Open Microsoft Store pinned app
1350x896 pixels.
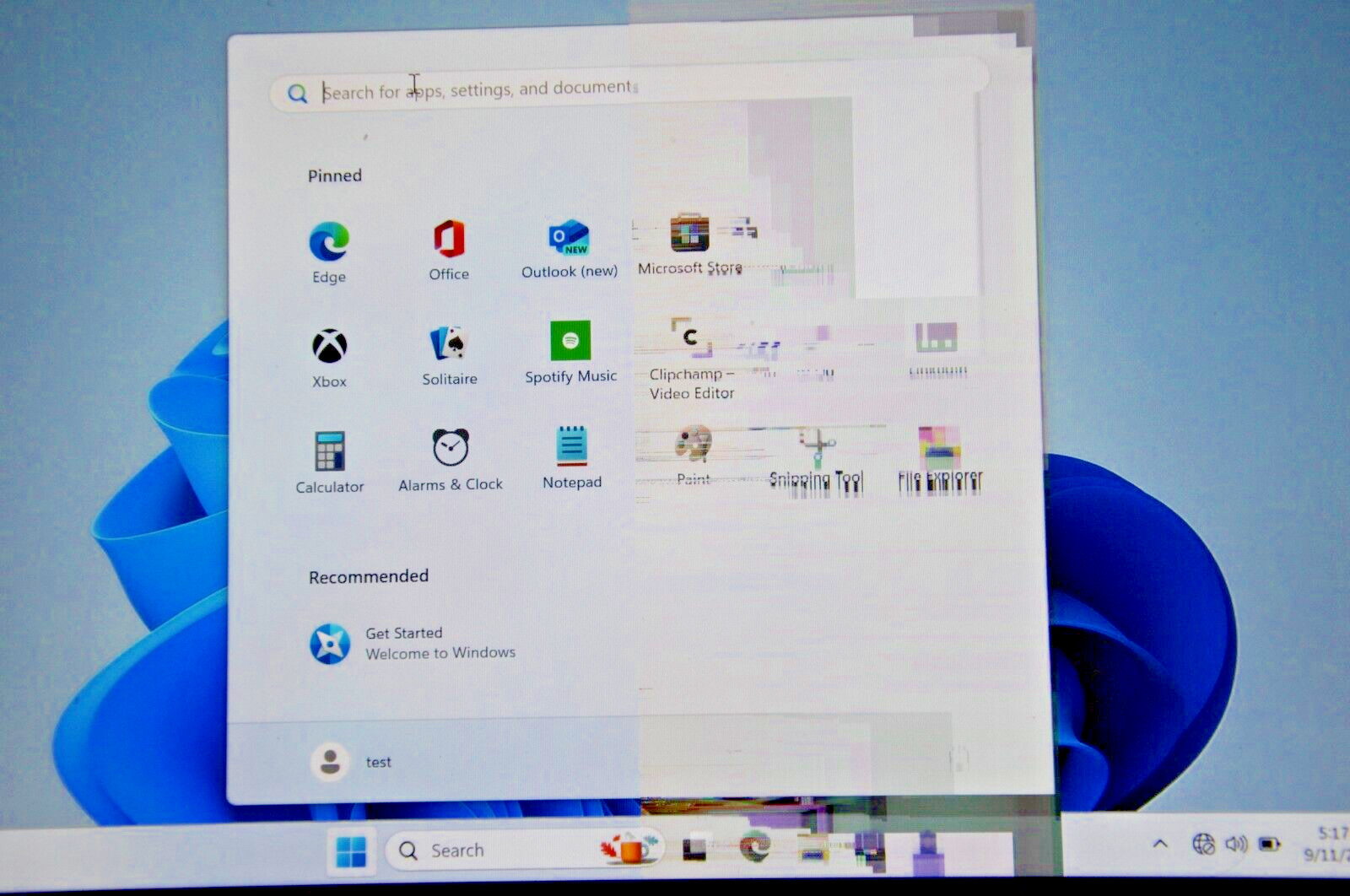(690, 245)
